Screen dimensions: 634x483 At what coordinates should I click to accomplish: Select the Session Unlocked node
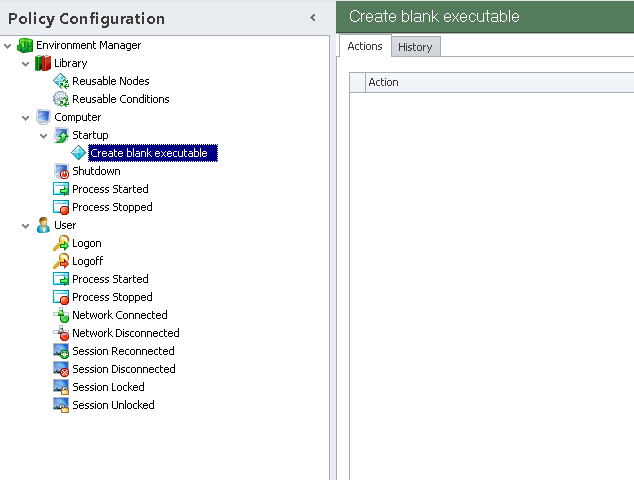[113, 405]
